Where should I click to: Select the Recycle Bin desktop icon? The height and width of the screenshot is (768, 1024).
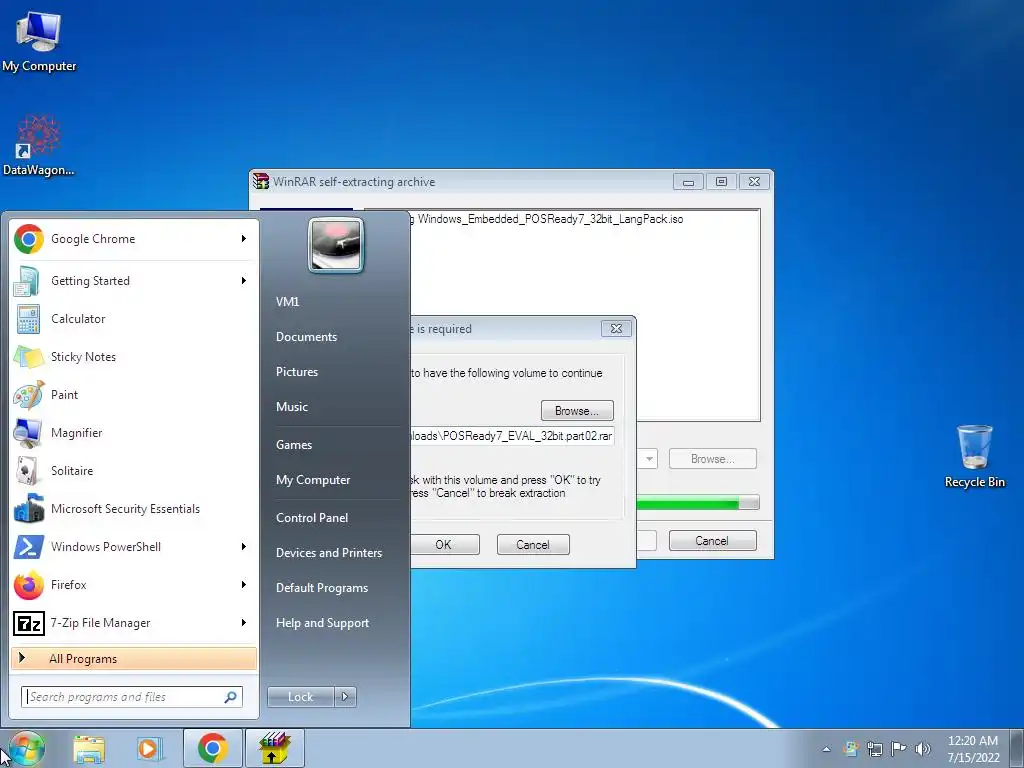click(974, 456)
